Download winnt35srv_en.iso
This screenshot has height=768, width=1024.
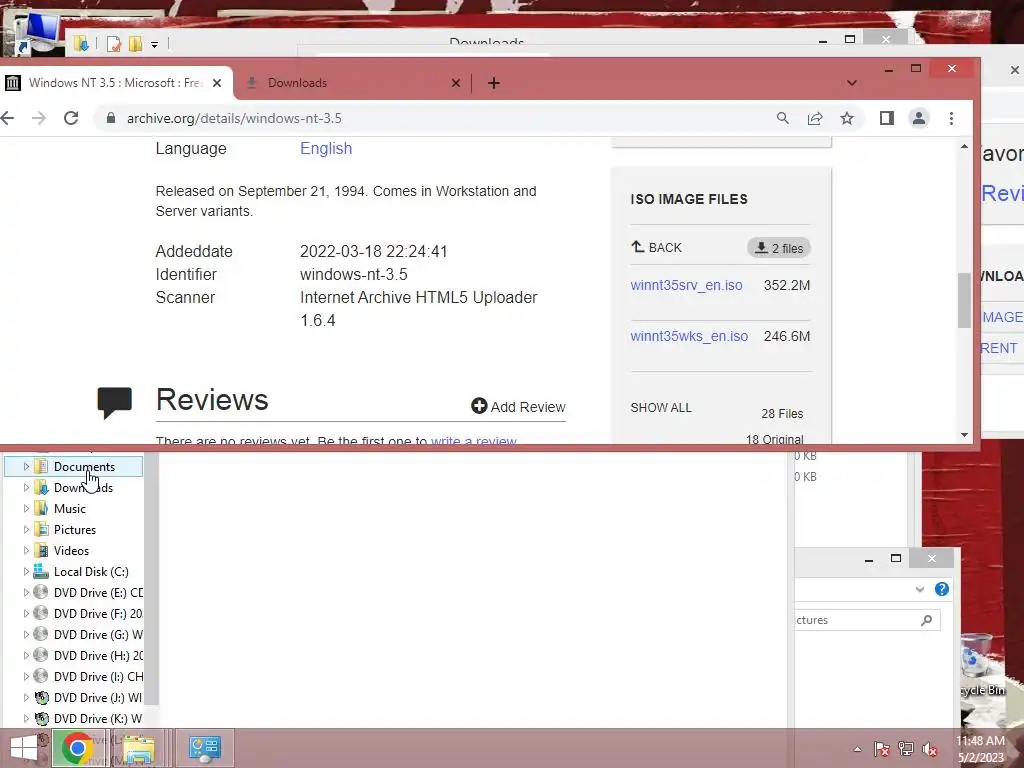(x=686, y=285)
